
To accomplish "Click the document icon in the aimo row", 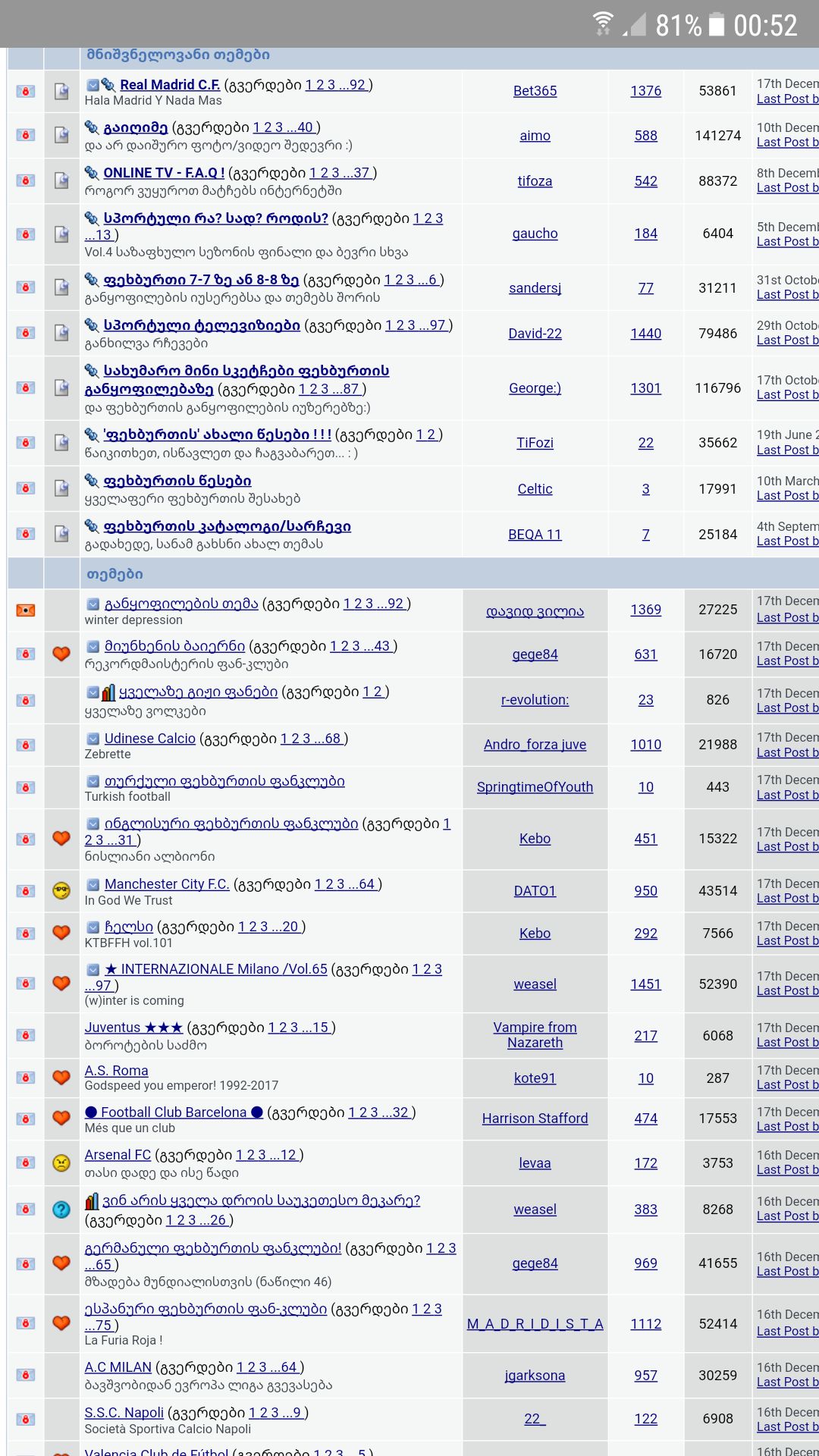I will click(x=61, y=135).
